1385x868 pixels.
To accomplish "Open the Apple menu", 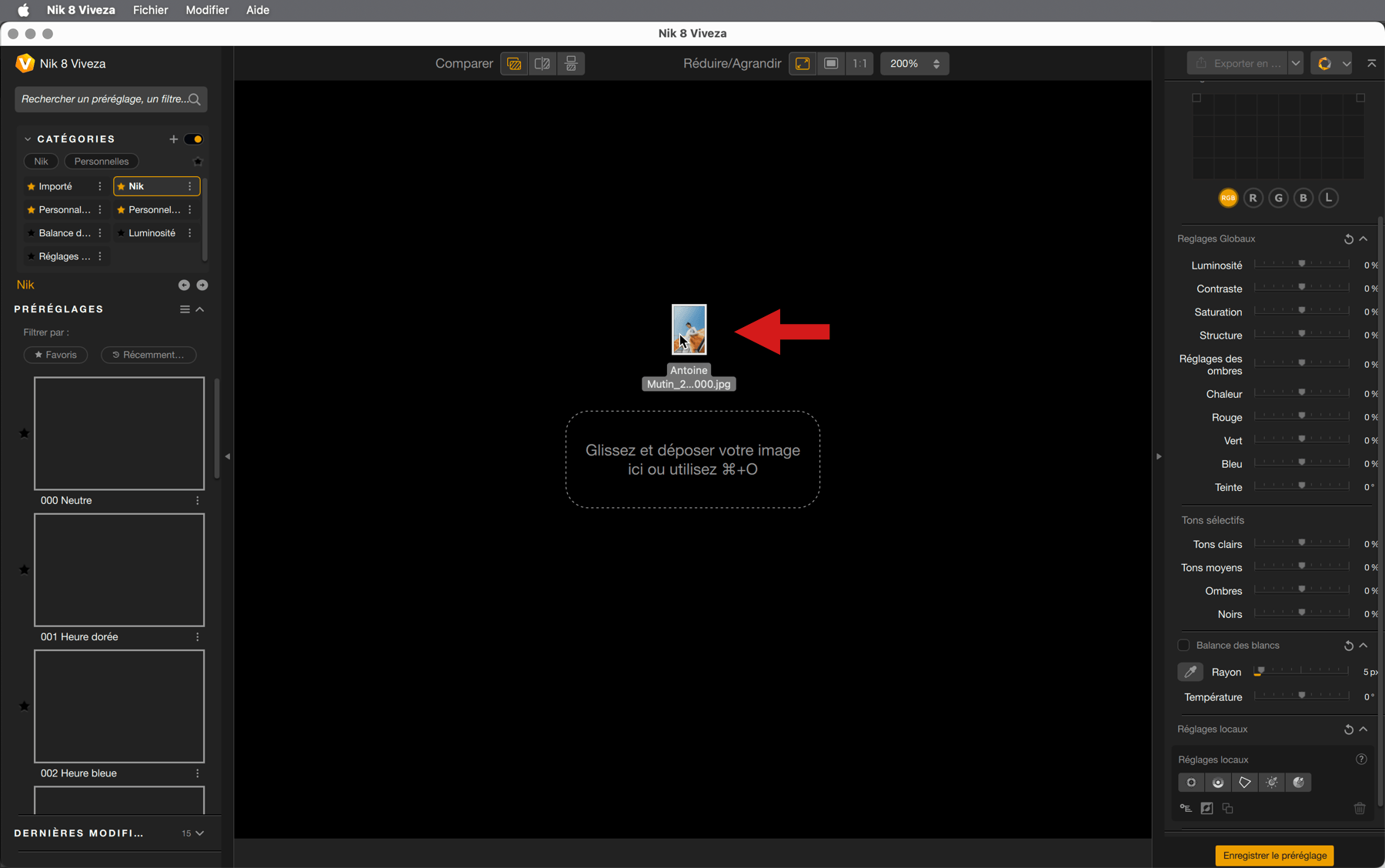I will click(x=23, y=10).
